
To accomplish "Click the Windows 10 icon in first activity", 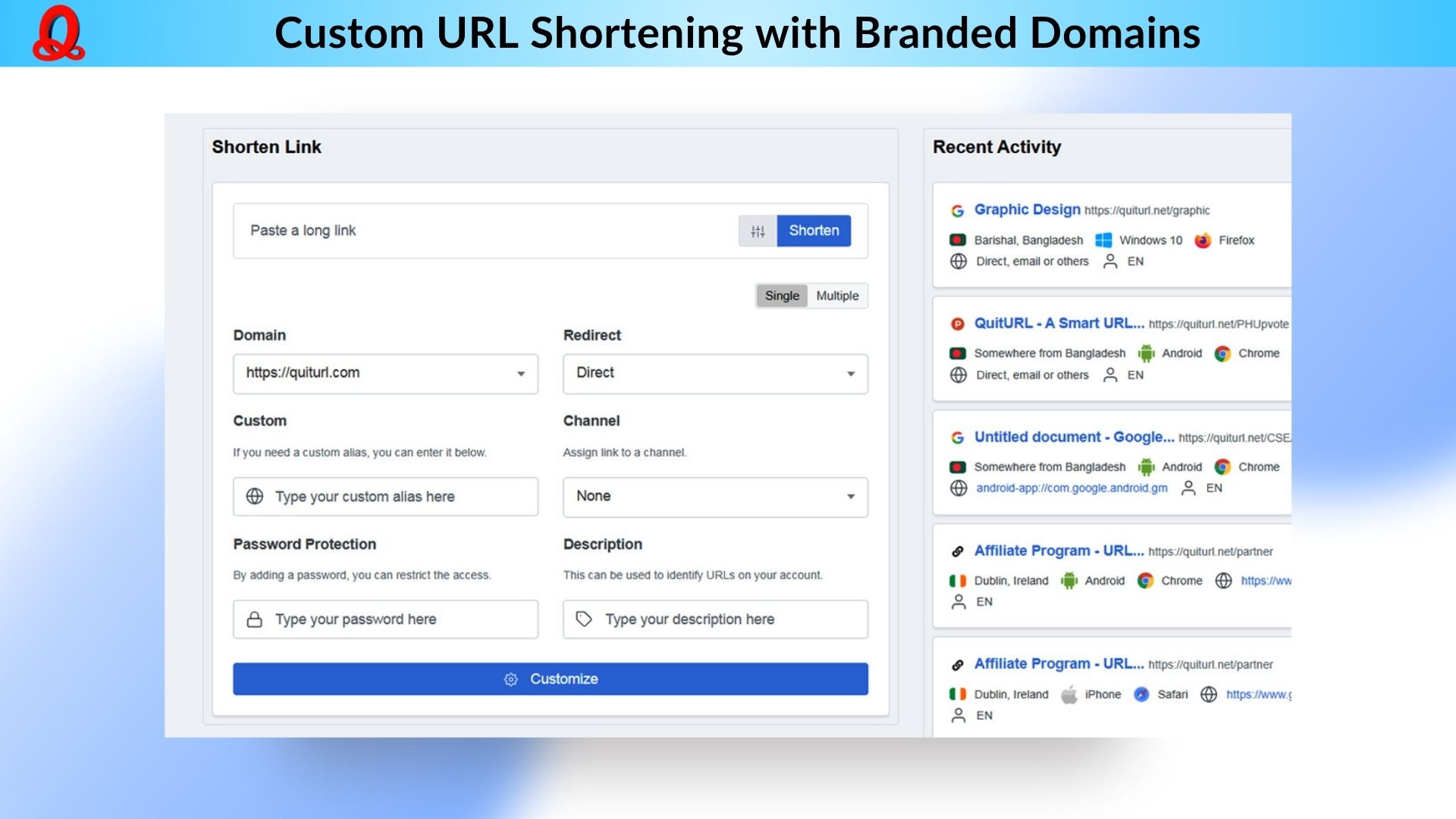I will tap(1103, 240).
